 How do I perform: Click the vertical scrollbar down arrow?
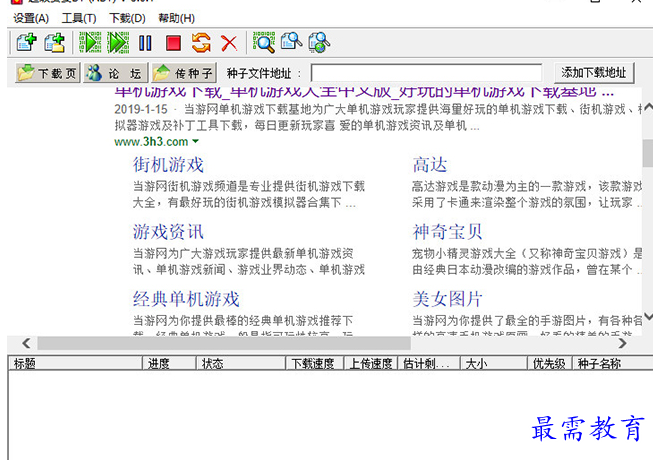[x=648, y=317]
